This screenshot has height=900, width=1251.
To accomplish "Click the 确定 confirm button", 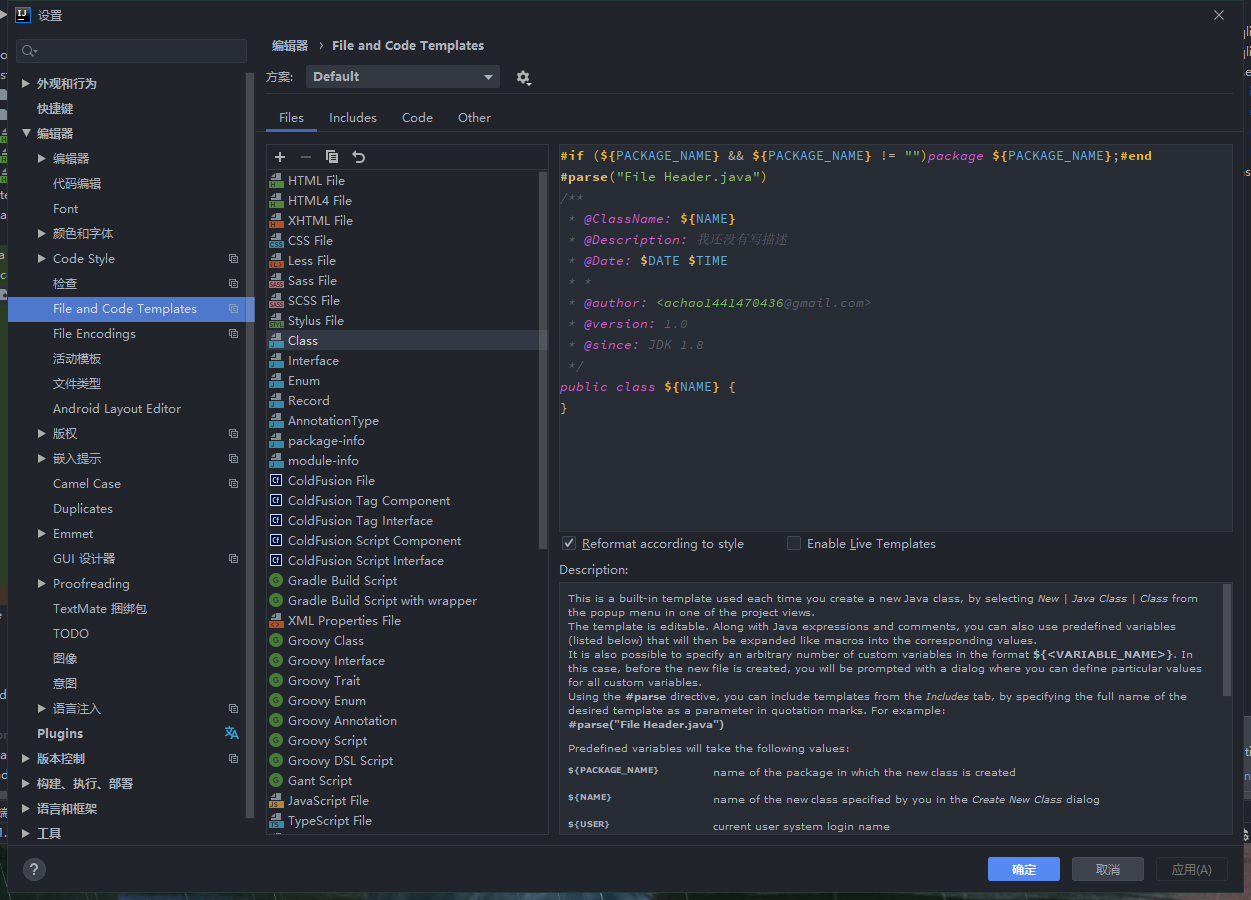I will pyautogui.click(x=1023, y=869).
